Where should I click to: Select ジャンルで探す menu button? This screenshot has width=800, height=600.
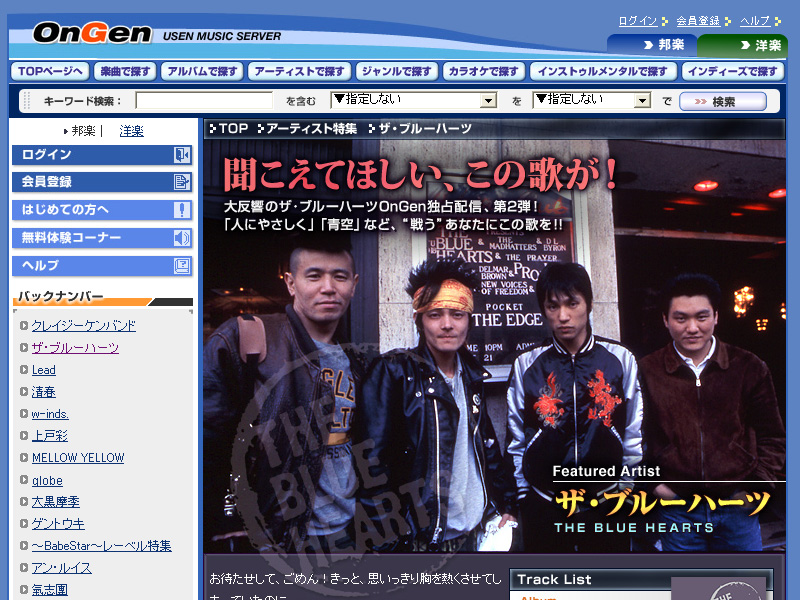point(396,71)
